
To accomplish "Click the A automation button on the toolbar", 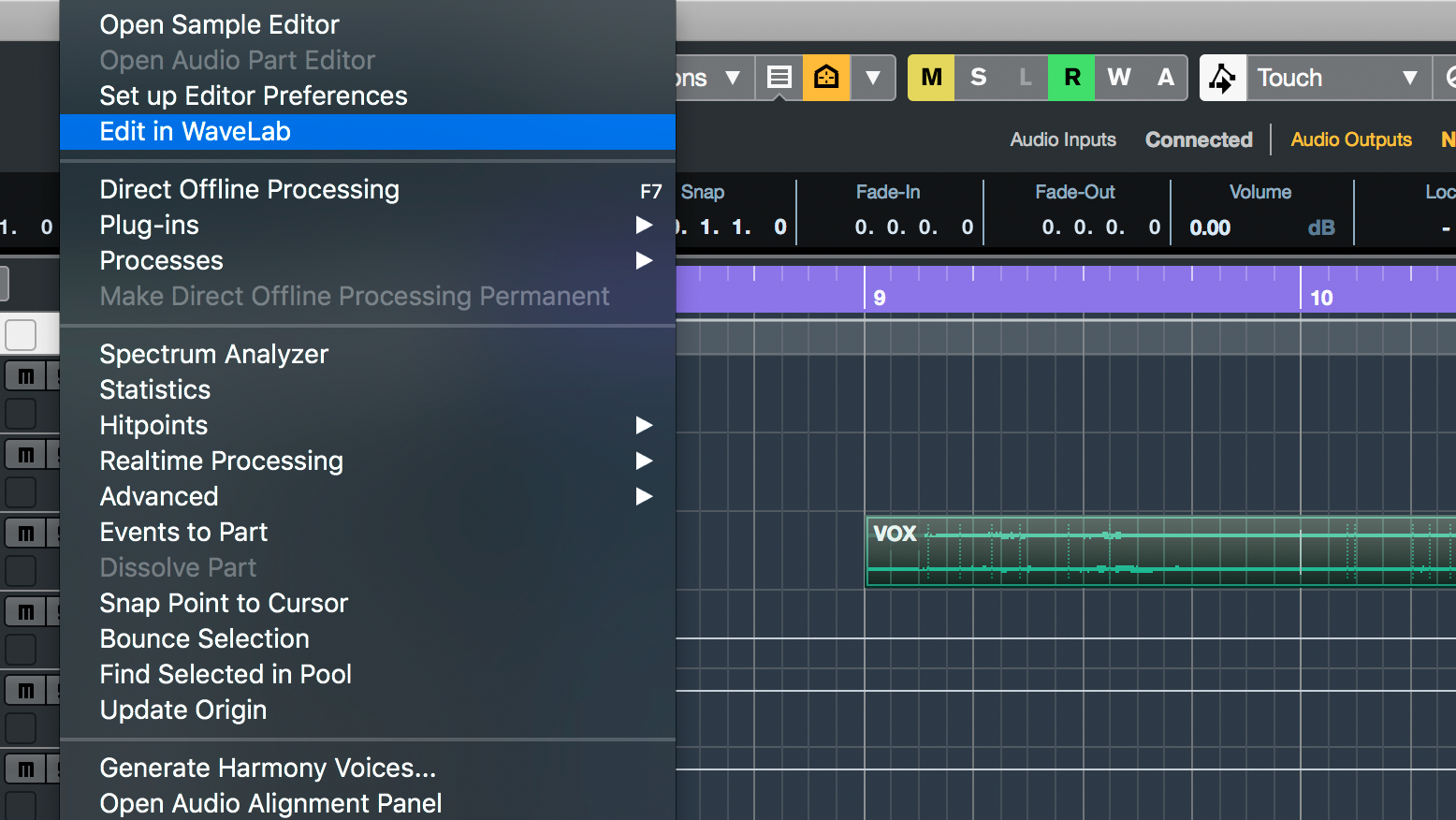I will click(x=1165, y=78).
